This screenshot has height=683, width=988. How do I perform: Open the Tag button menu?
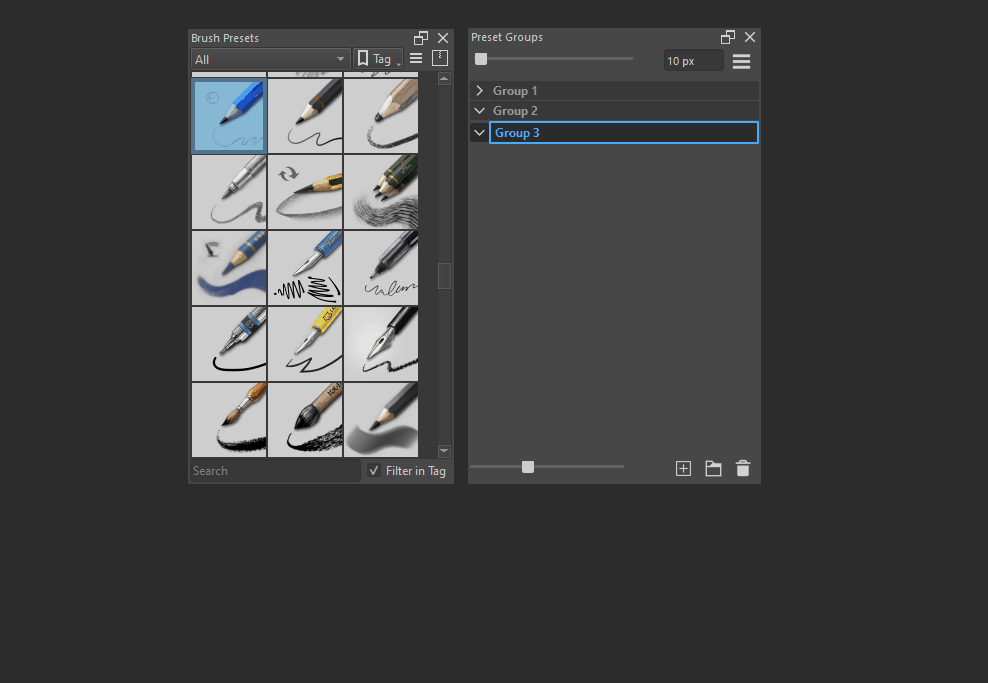click(x=378, y=60)
